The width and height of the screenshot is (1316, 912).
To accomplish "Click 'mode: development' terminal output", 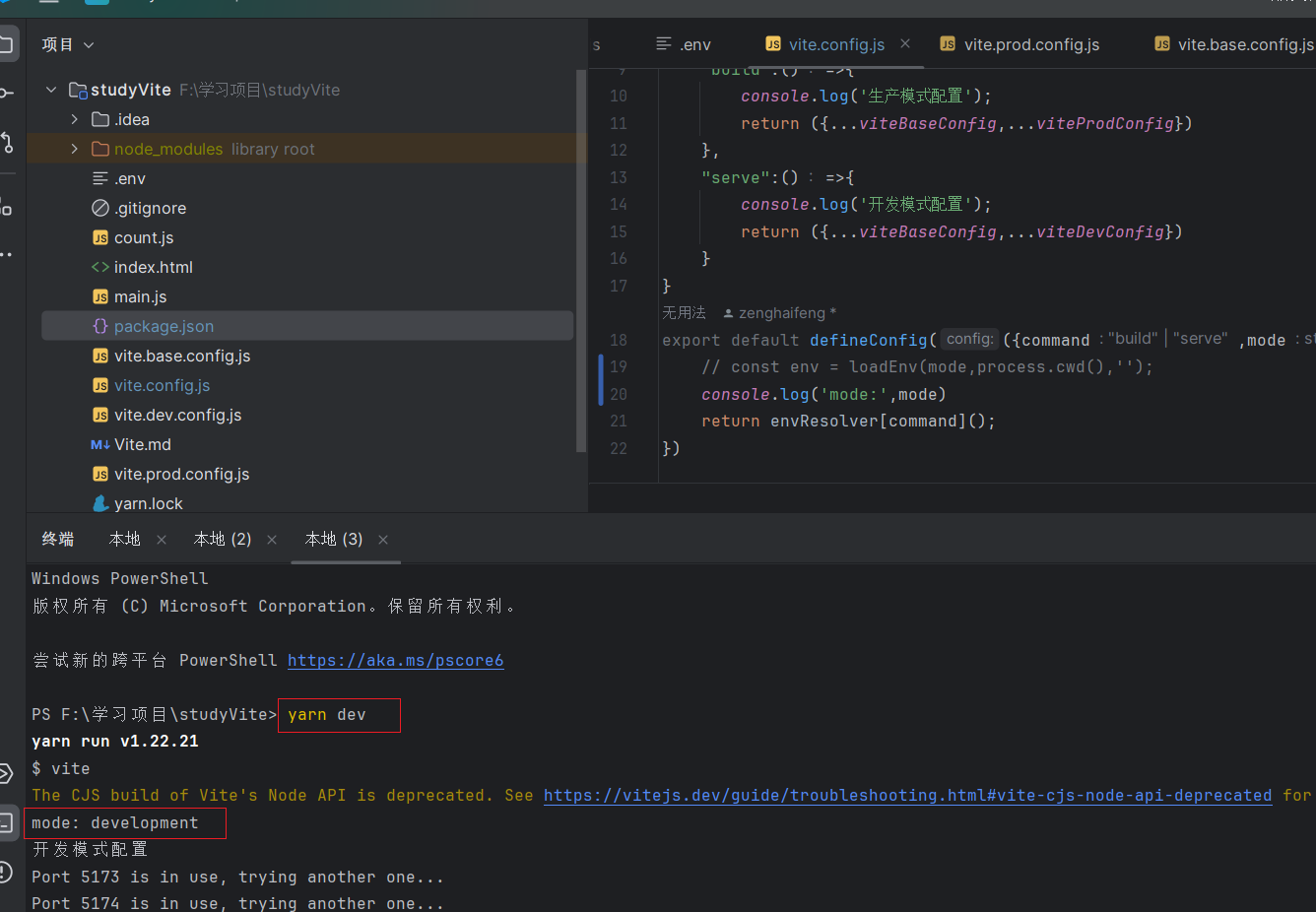I will point(115,823).
